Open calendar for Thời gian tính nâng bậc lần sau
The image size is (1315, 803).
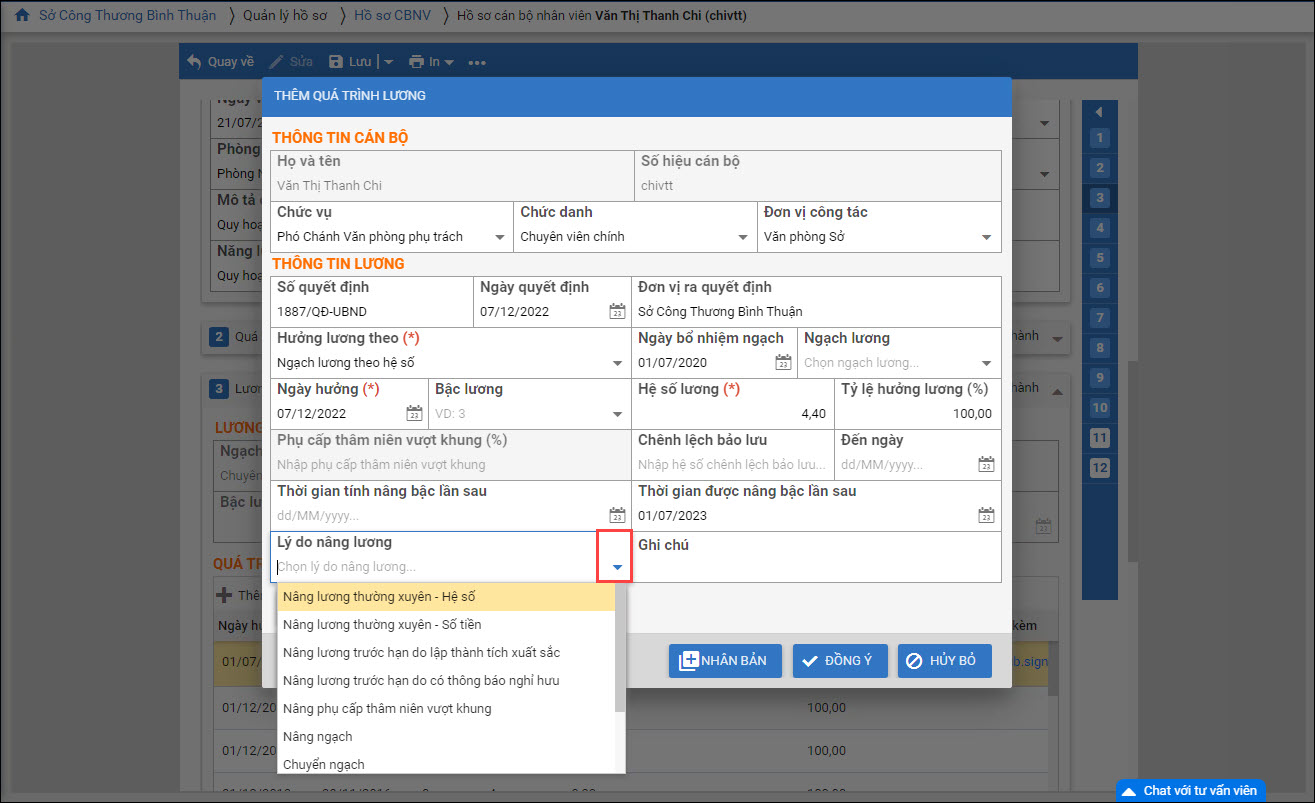click(617, 516)
